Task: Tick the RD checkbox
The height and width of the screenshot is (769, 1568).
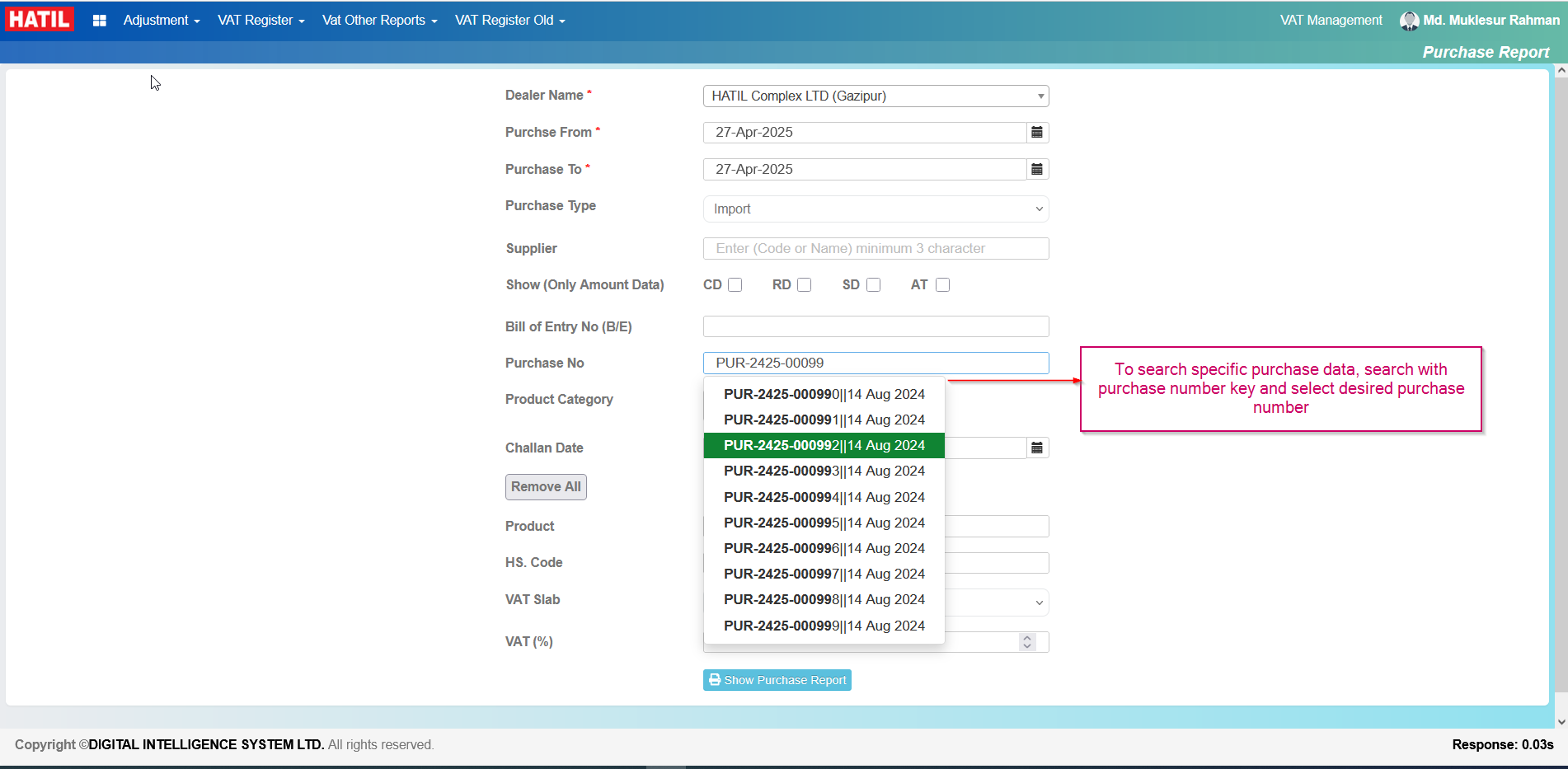Action: point(805,285)
